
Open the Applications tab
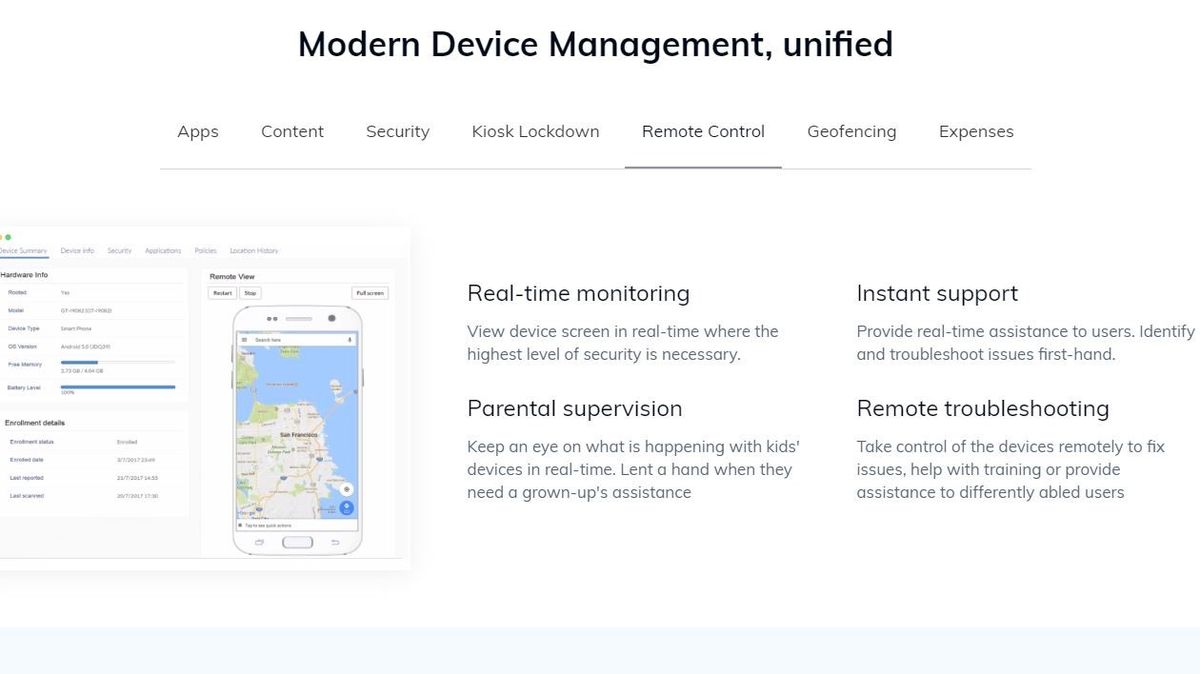pyautogui.click(x=163, y=251)
